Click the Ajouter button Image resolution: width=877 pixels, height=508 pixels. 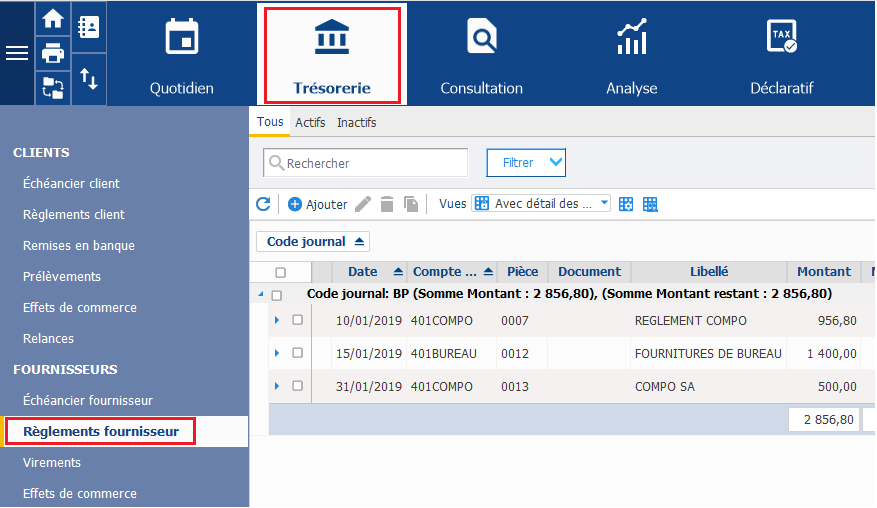pyautogui.click(x=318, y=204)
